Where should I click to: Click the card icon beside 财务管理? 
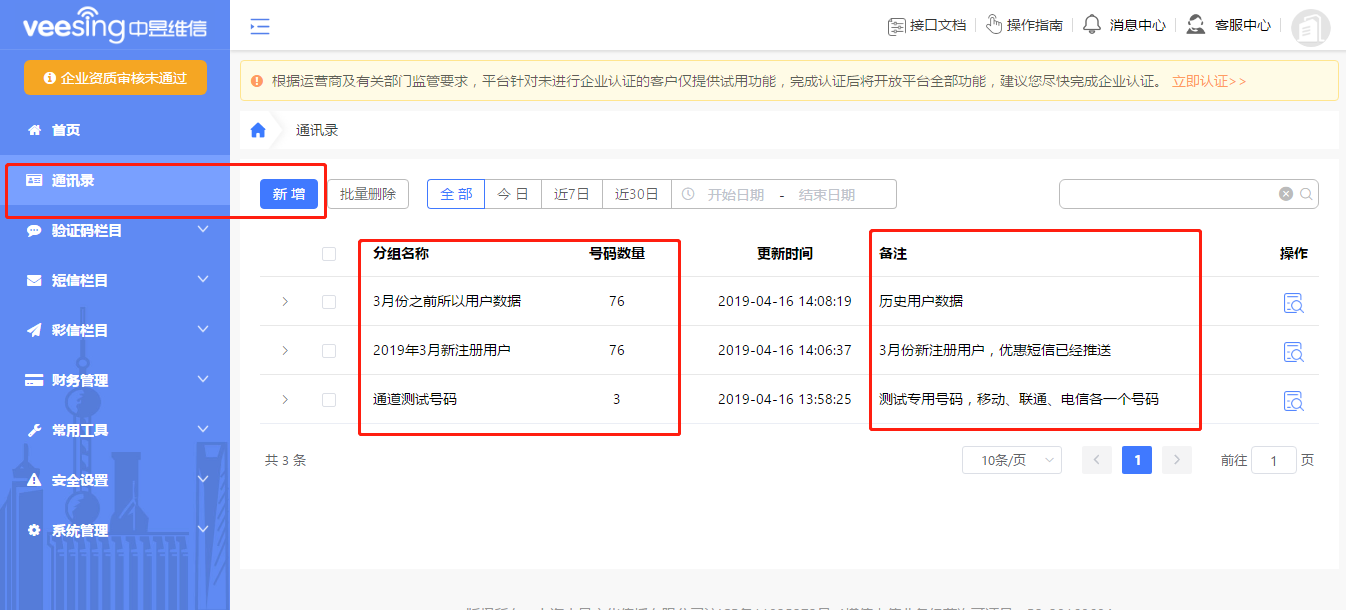(34, 380)
